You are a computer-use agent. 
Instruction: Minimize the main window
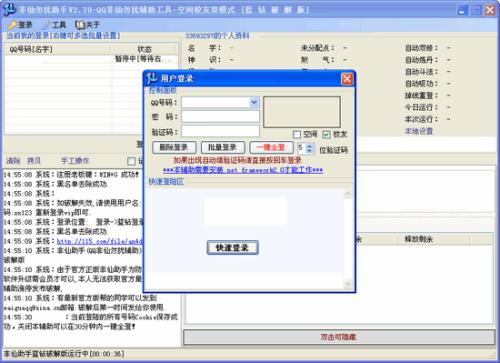(x=462, y=10)
